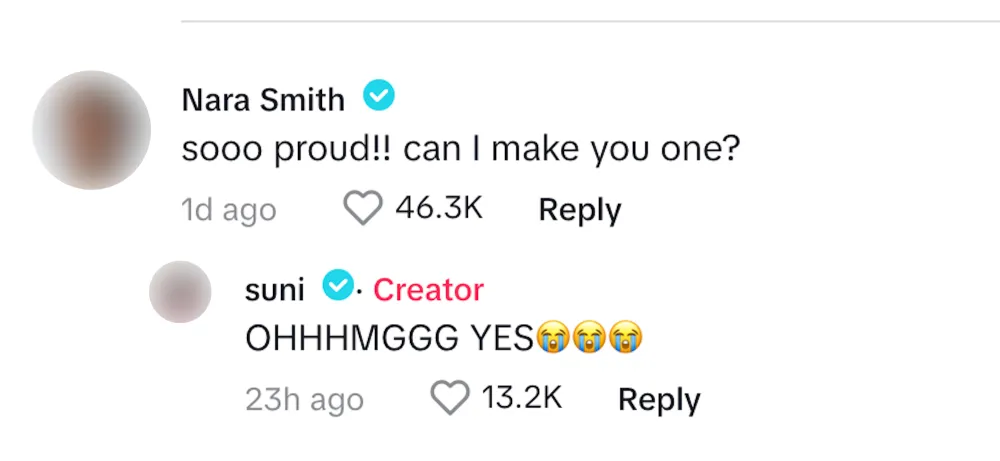Click the "1d ago" timestamp

pos(229,210)
